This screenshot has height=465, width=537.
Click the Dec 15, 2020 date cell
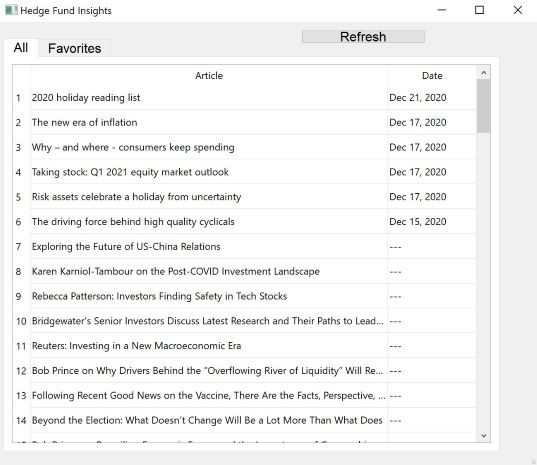pyautogui.click(x=418, y=222)
